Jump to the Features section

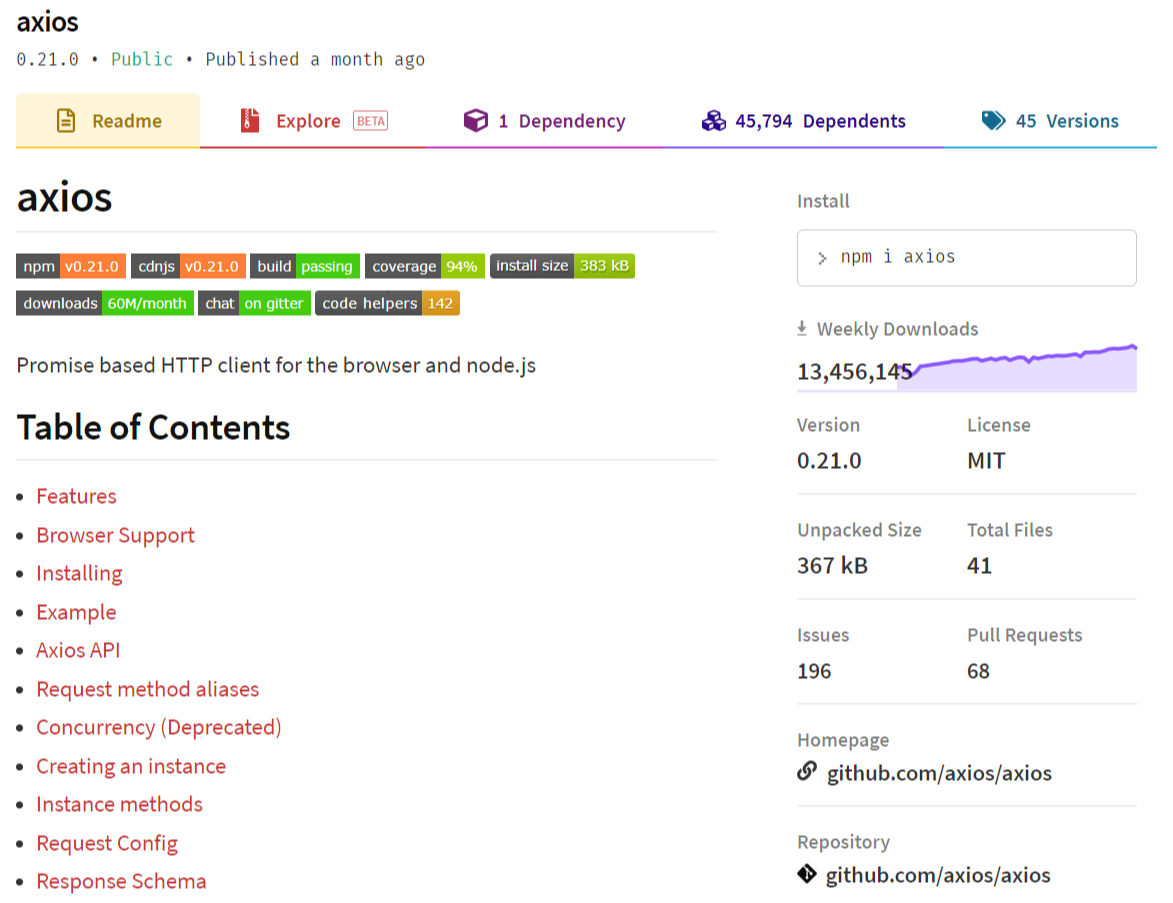(x=76, y=496)
